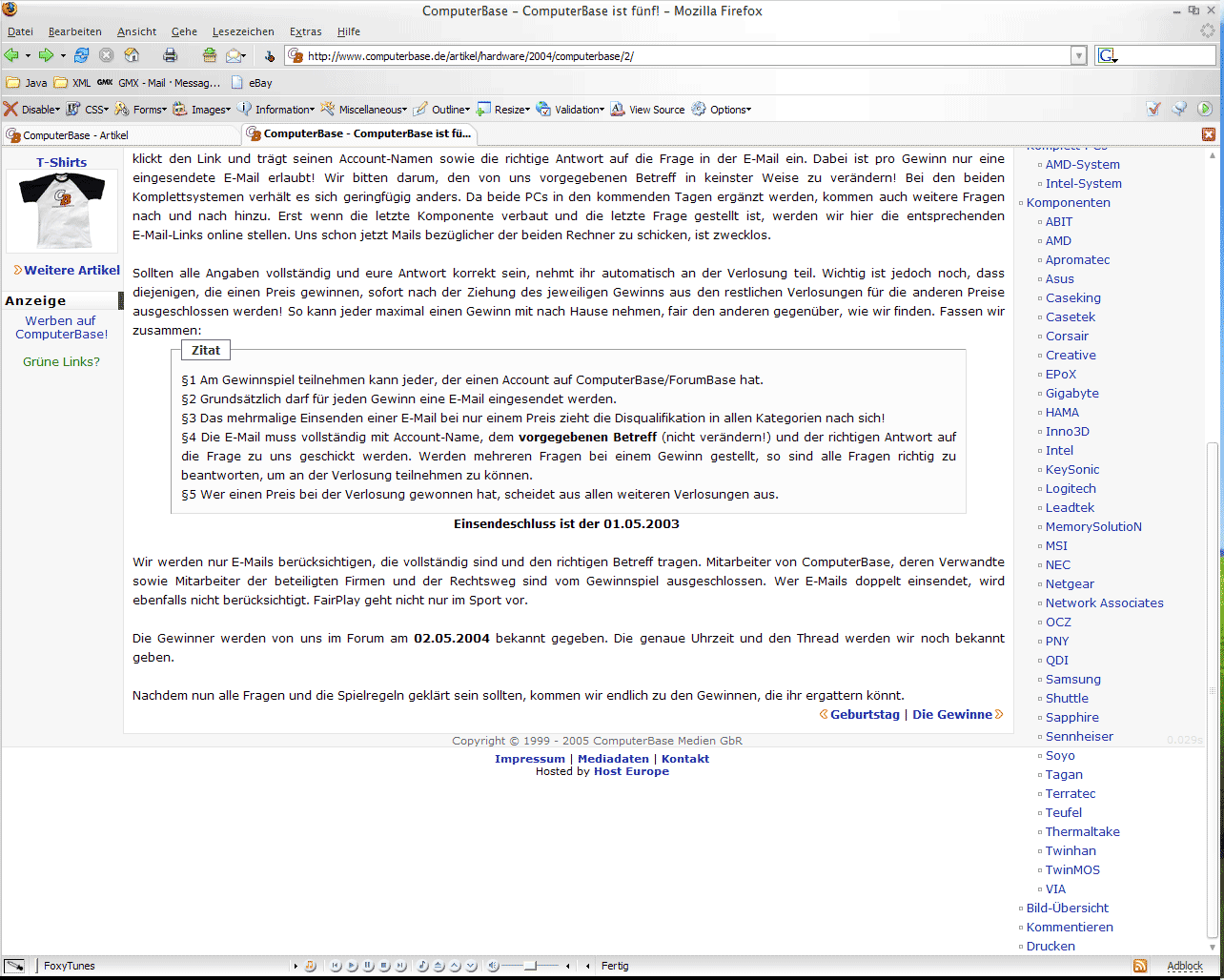
Task: Click the Werben auf ComputerBase! link
Action: 62,327
